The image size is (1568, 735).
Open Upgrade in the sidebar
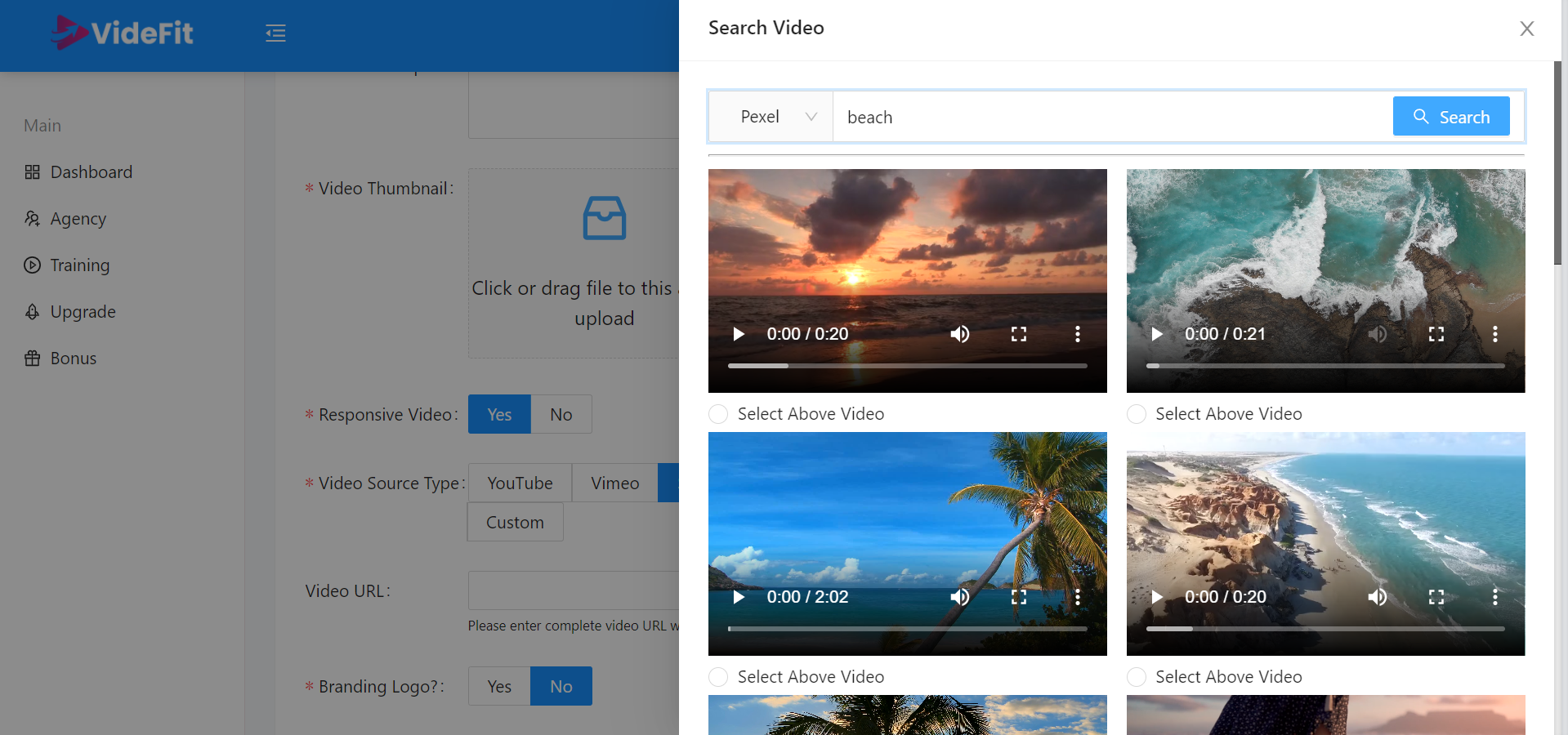pyautogui.click(x=83, y=312)
